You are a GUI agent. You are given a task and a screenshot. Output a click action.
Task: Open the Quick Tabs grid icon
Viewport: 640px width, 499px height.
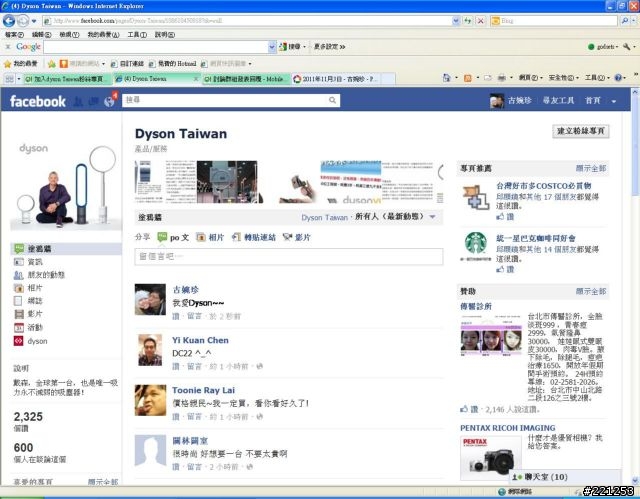point(9,79)
